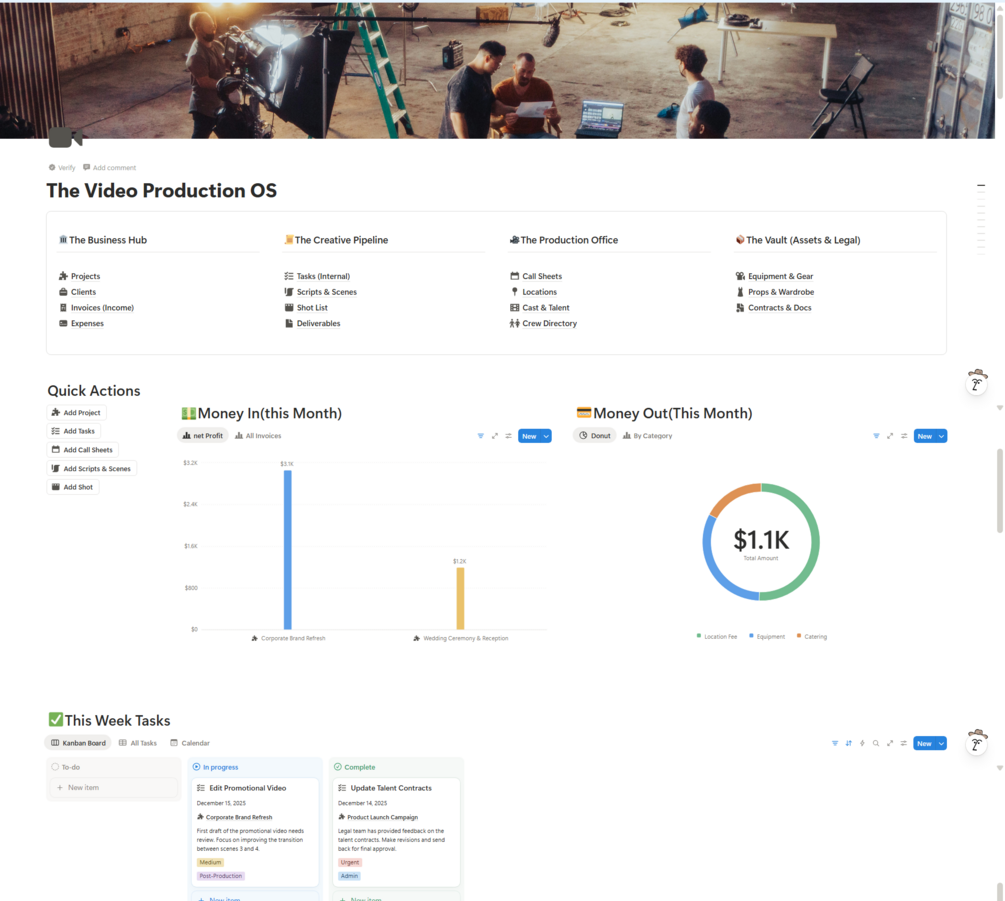Open New dropdown arrow in Money Out section
Viewport: 1005px width, 901px height.
click(x=942, y=436)
